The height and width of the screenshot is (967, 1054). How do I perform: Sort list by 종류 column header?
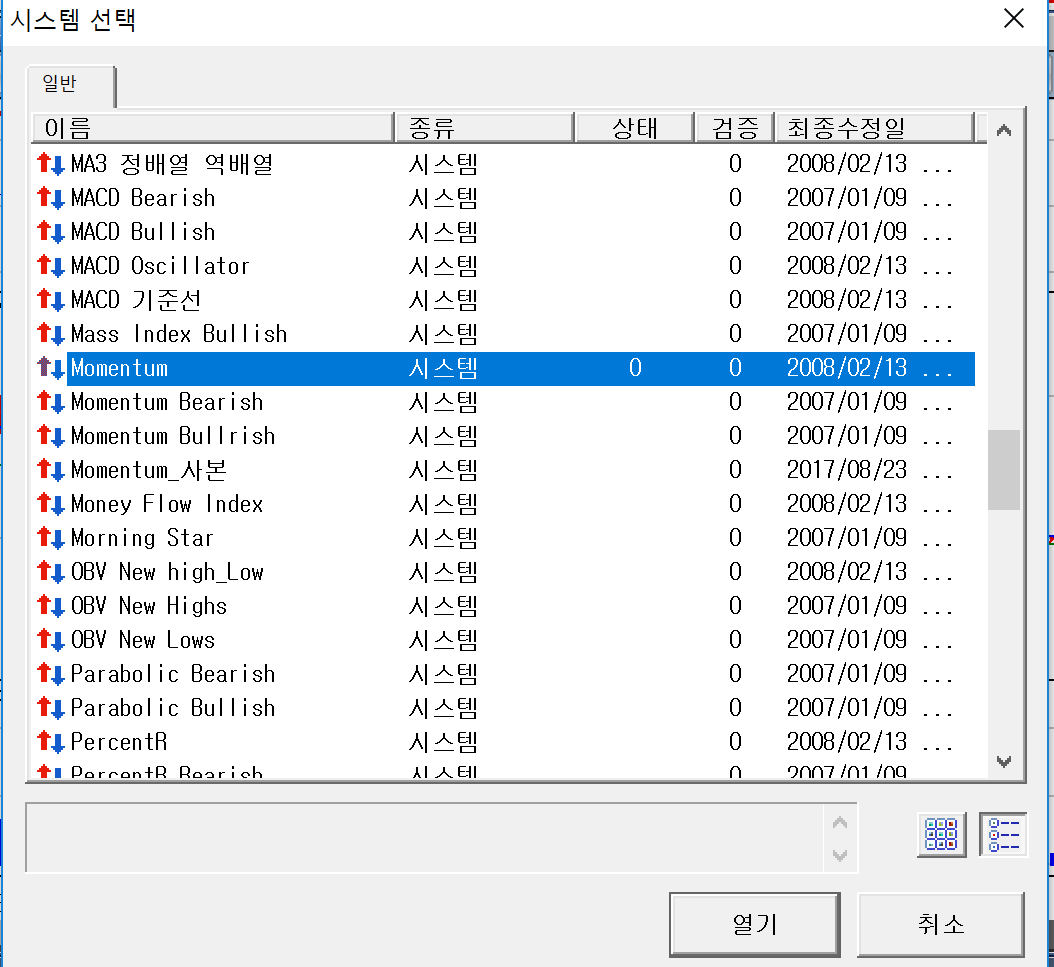[x=484, y=128]
